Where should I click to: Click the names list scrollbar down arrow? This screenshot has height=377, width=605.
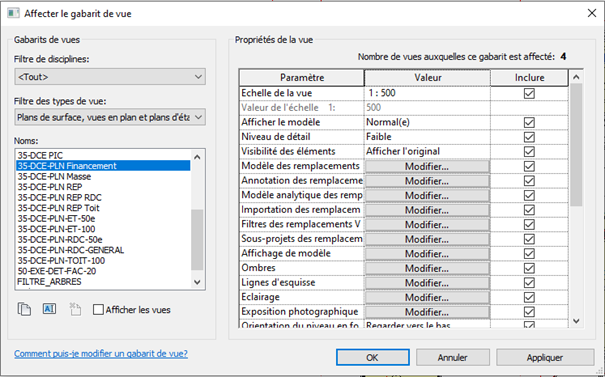point(197,282)
